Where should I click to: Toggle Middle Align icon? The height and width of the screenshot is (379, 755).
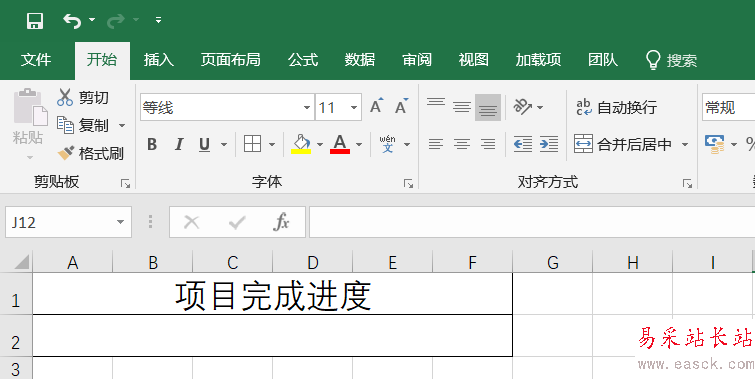pyautogui.click(x=462, y=107)
